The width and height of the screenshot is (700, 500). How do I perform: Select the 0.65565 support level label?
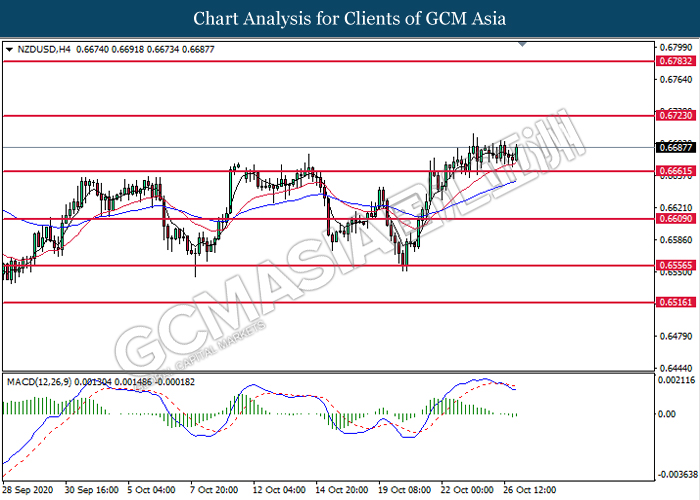coord(676,265)
